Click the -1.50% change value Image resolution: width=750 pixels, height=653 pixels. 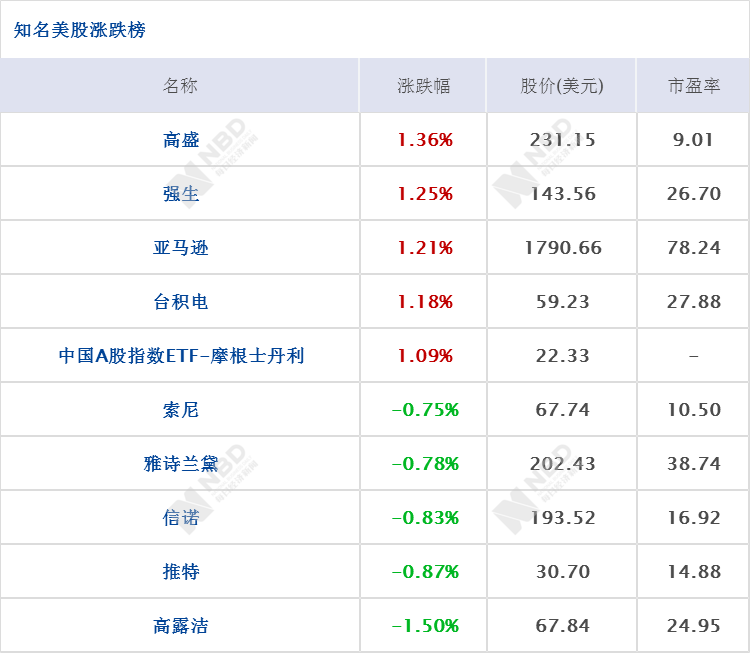(425, 626)
